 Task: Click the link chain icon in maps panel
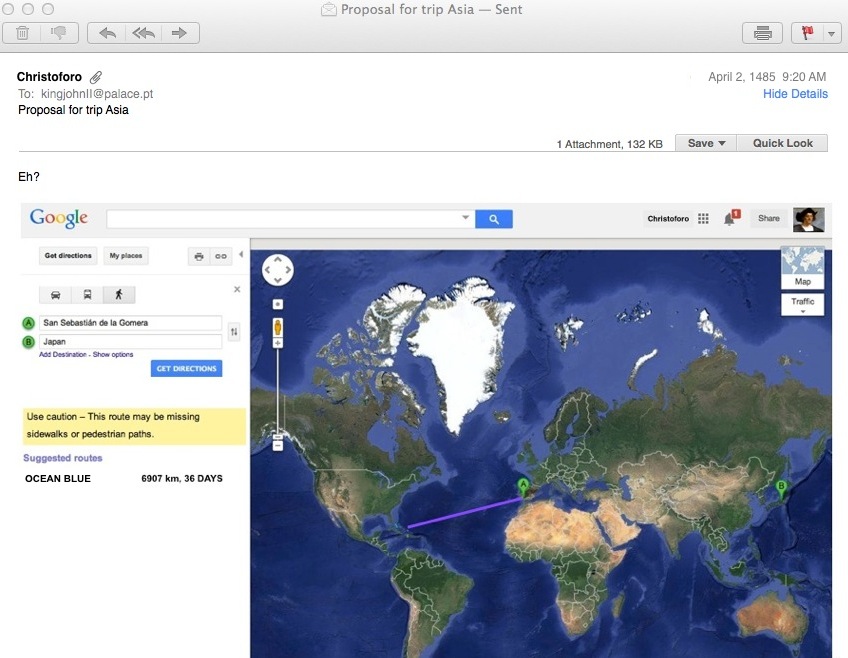221,256
